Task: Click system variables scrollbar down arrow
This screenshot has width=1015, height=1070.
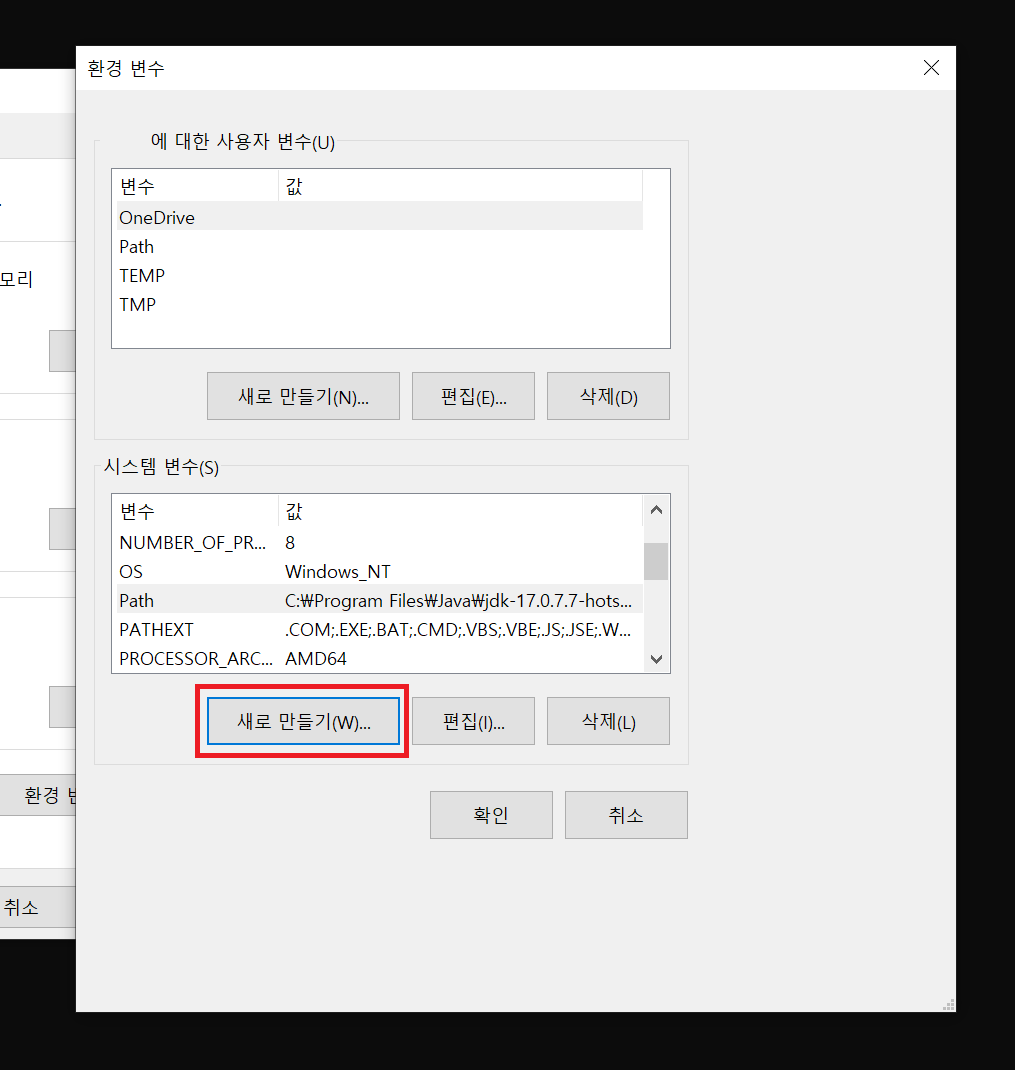Action: [656, 659]
